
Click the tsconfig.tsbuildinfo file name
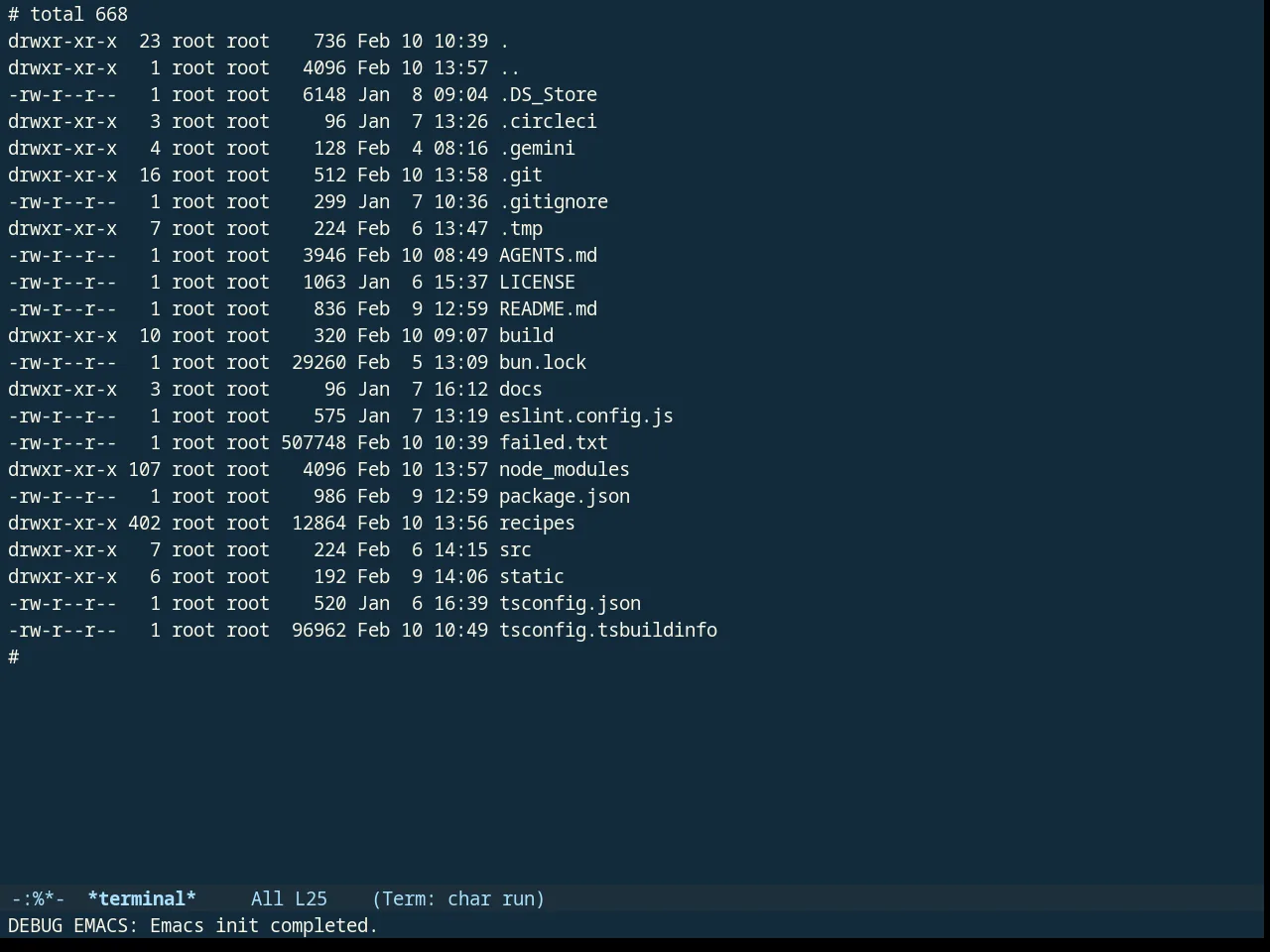tap(608, 631)
